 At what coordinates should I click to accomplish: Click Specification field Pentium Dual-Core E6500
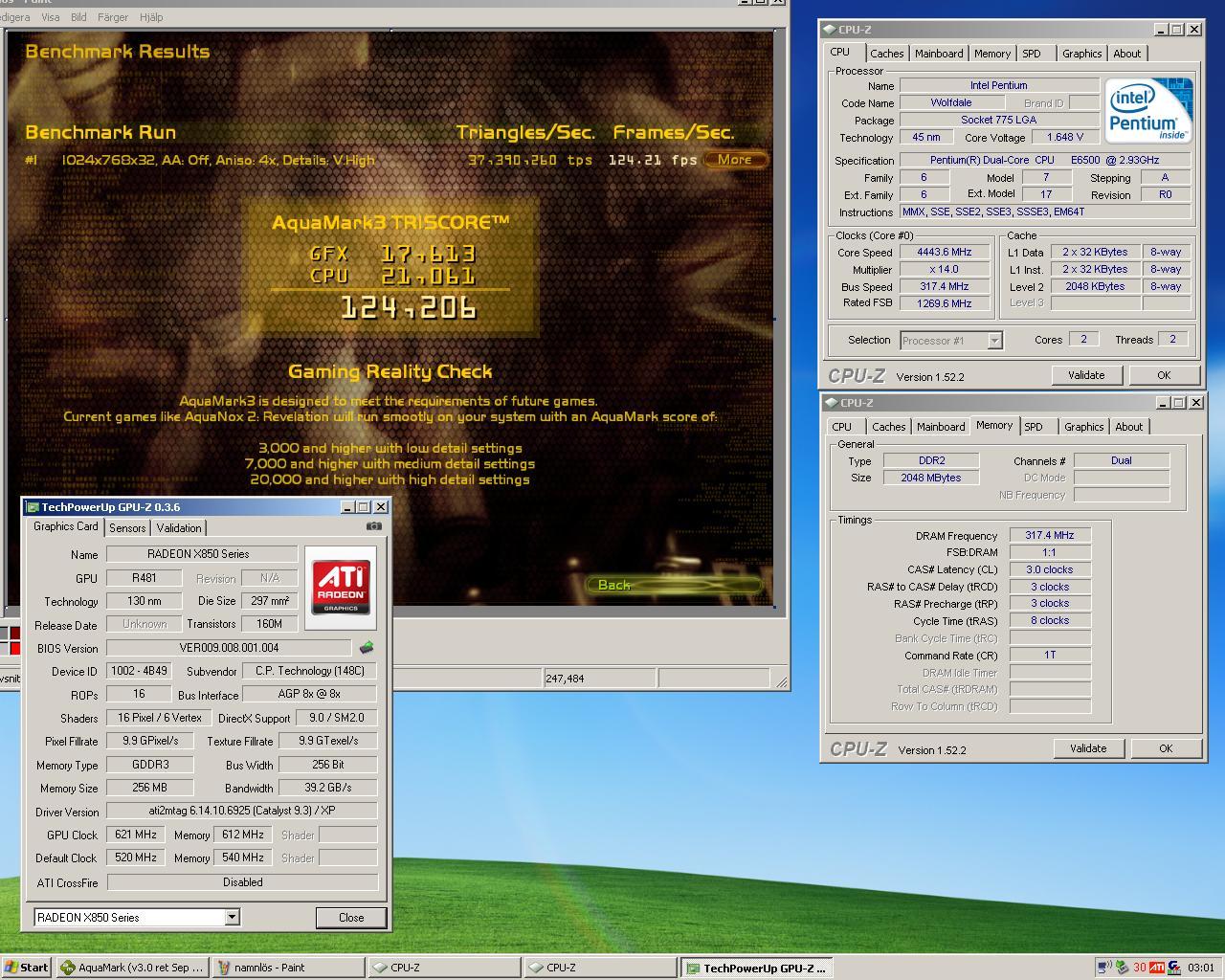tap(1044, 160)
